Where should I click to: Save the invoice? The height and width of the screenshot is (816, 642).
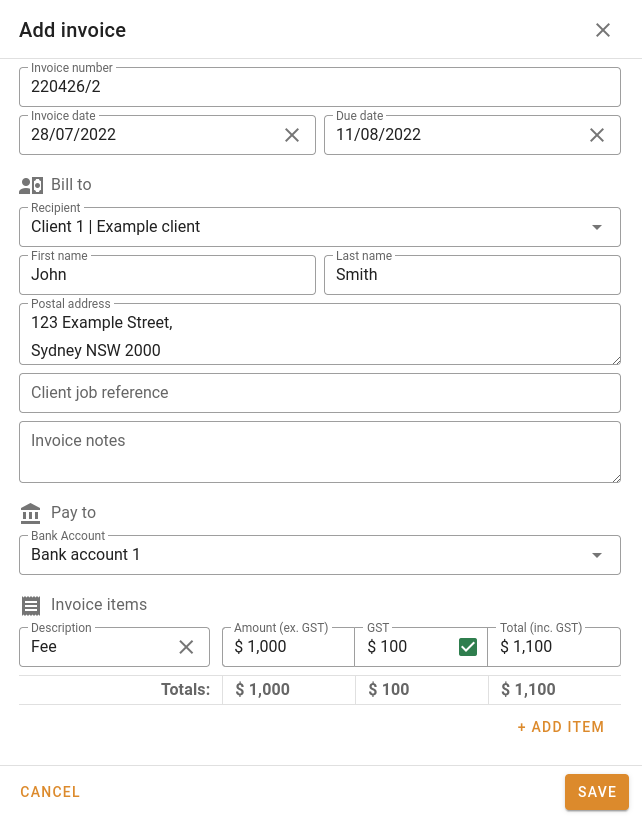[596, 791]
